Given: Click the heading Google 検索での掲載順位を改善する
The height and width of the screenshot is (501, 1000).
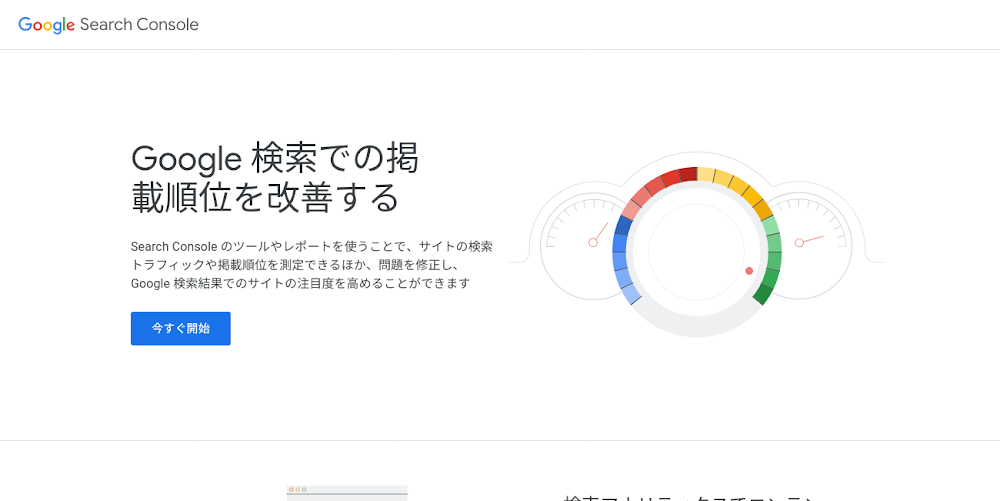Looking at the screenshot, I should coord(275,177).
